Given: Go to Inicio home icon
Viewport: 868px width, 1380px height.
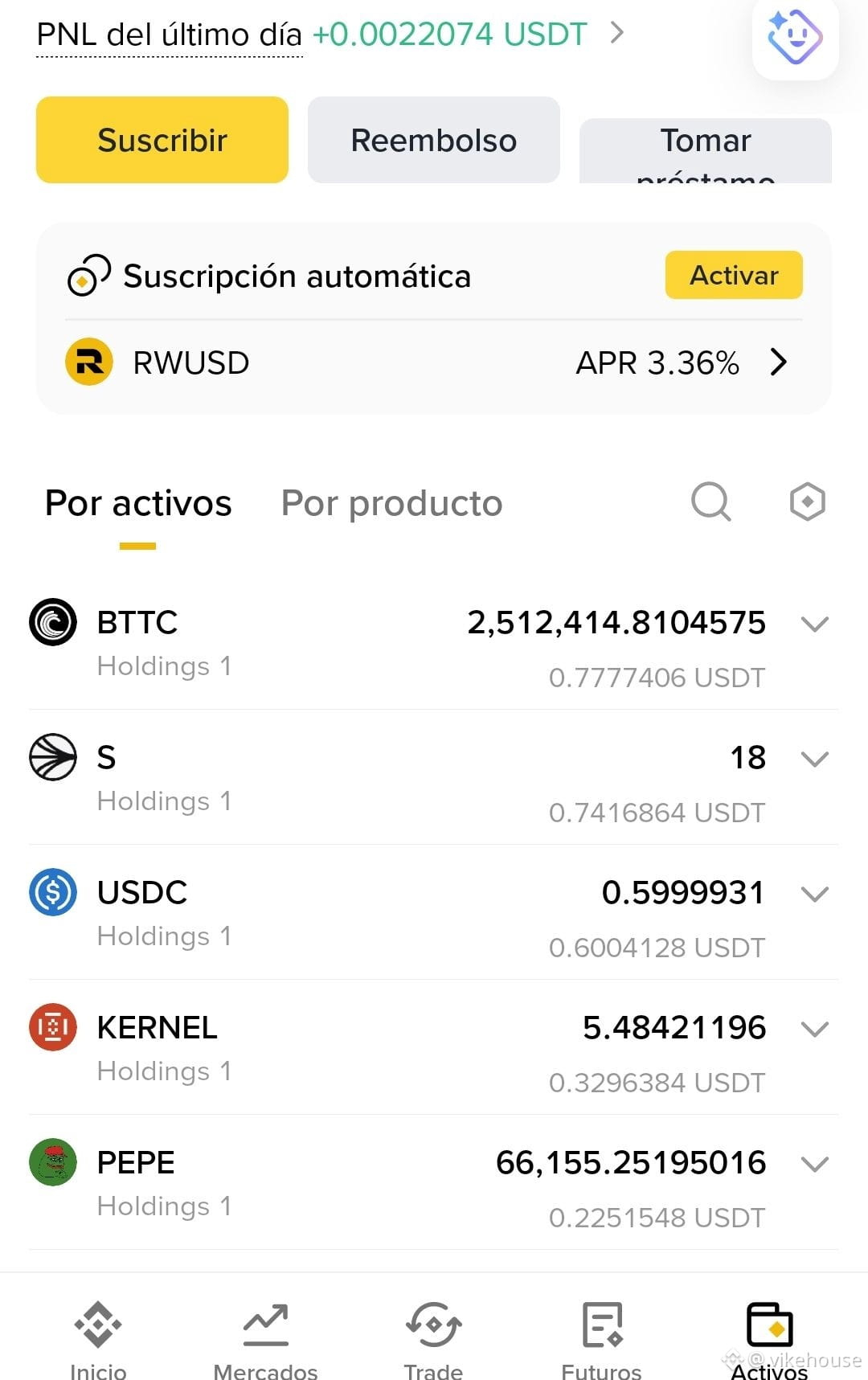Looking at the screenshot, I should [x=98, y=1325].
